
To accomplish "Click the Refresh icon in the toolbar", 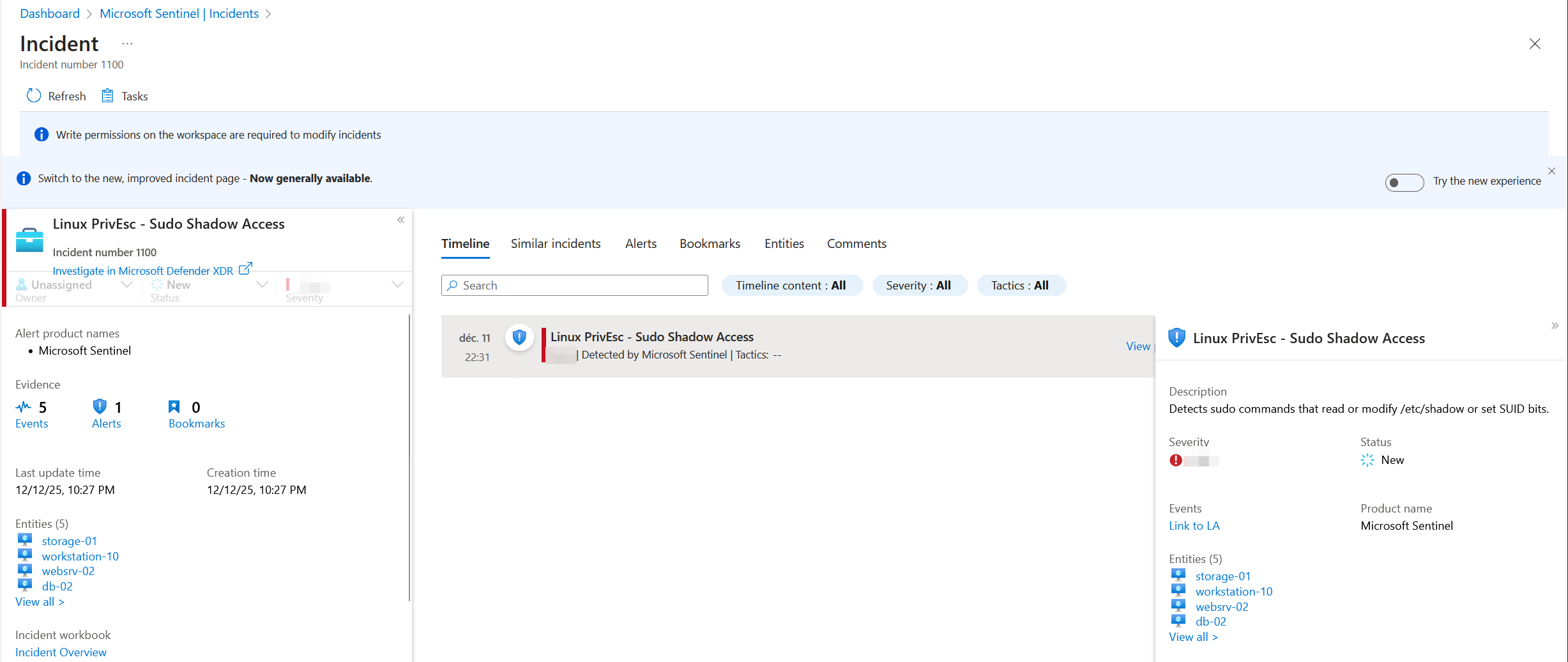I will click(33, 96).
